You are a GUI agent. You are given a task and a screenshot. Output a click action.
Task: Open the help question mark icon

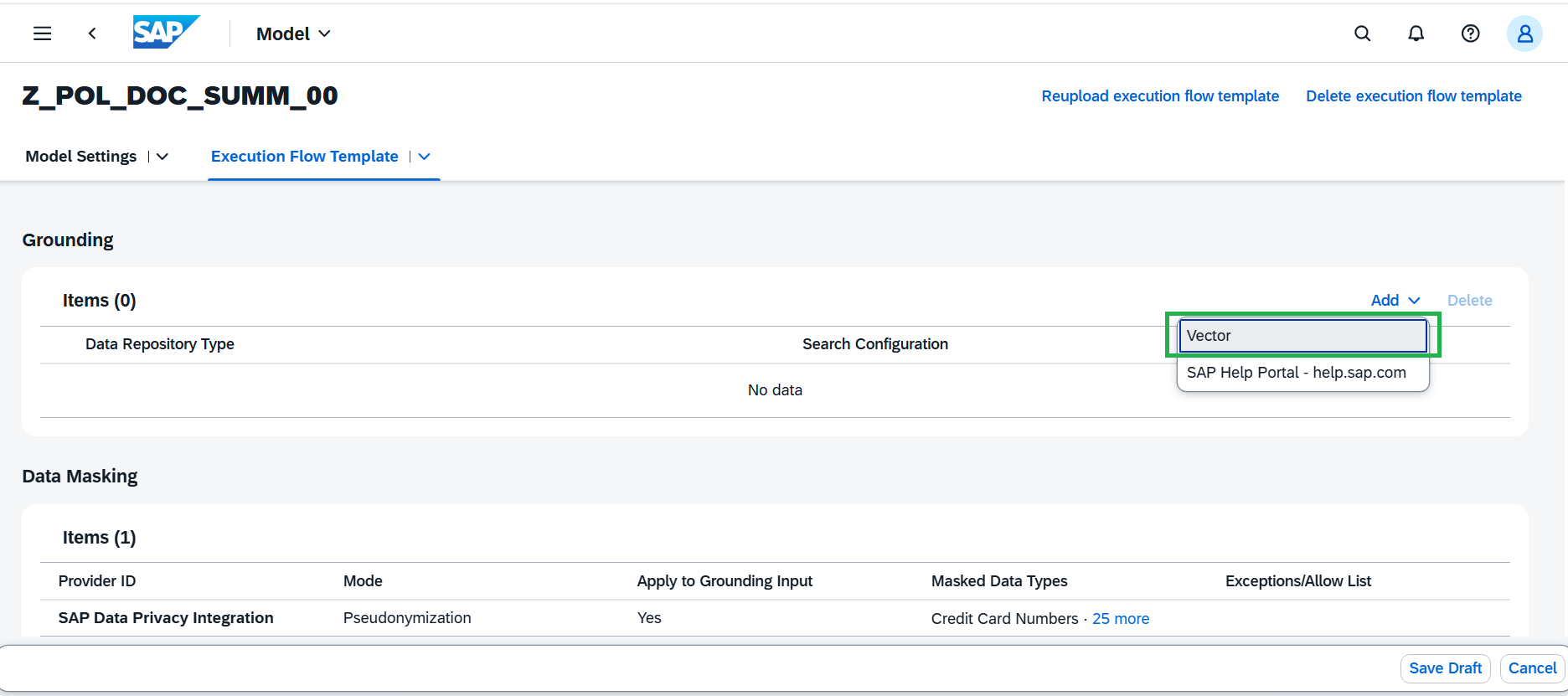click(x=1470, y=34)
